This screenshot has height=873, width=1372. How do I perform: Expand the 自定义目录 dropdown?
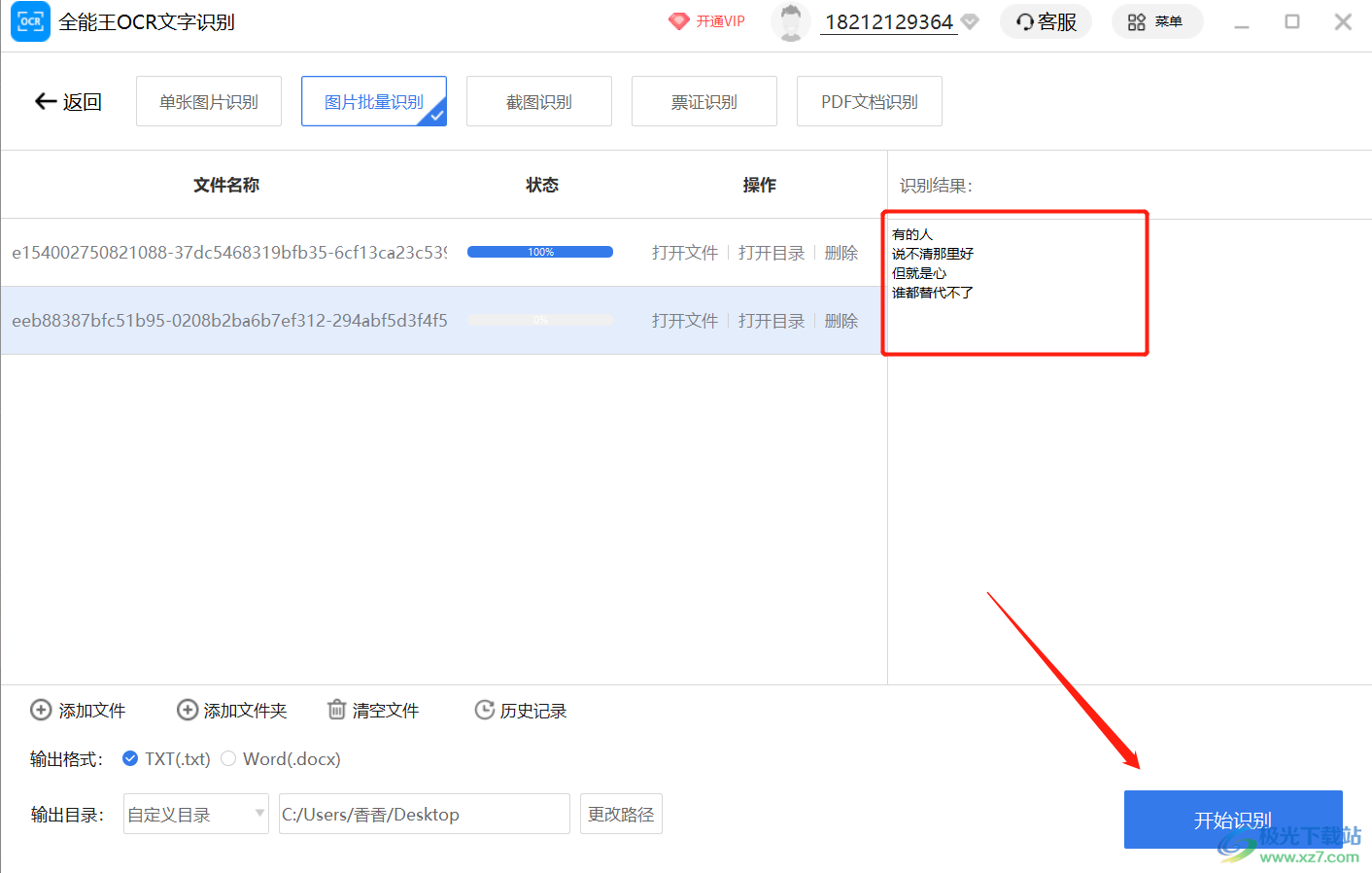point(196,814)
